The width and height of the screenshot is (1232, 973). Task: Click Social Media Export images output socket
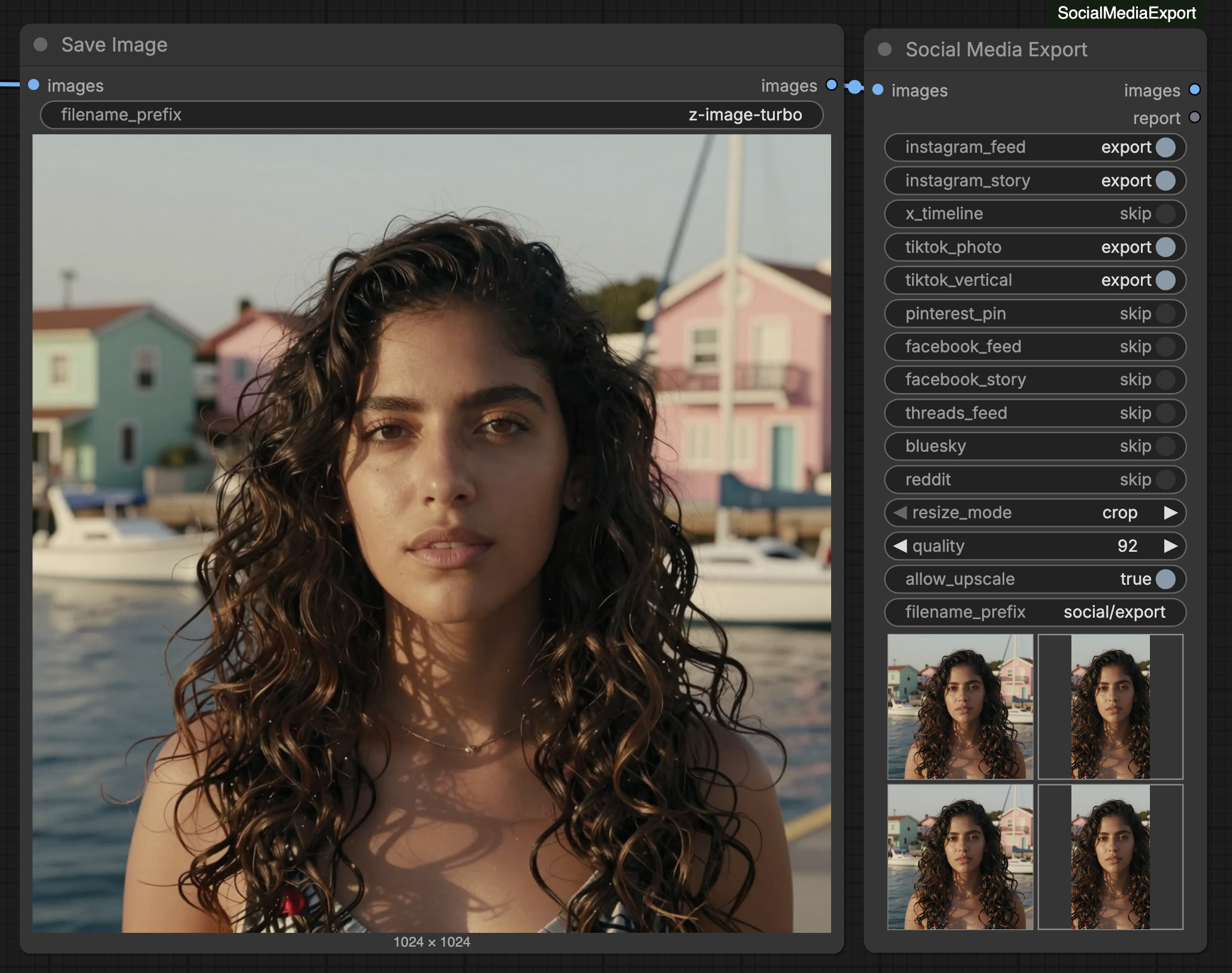pyautogui.click(x=1195, y=90)
